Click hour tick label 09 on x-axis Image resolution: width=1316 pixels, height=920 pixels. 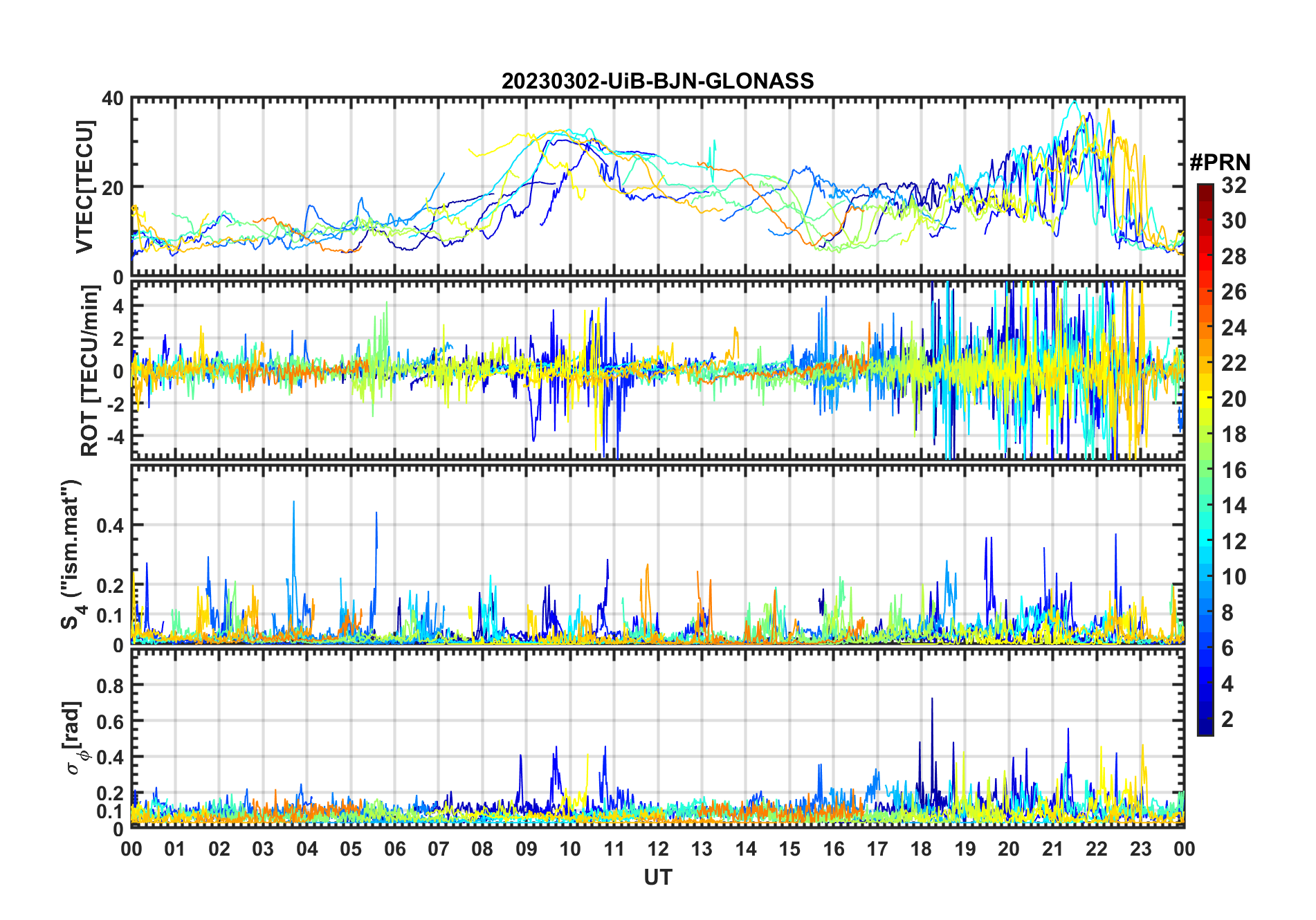[527, 849]
